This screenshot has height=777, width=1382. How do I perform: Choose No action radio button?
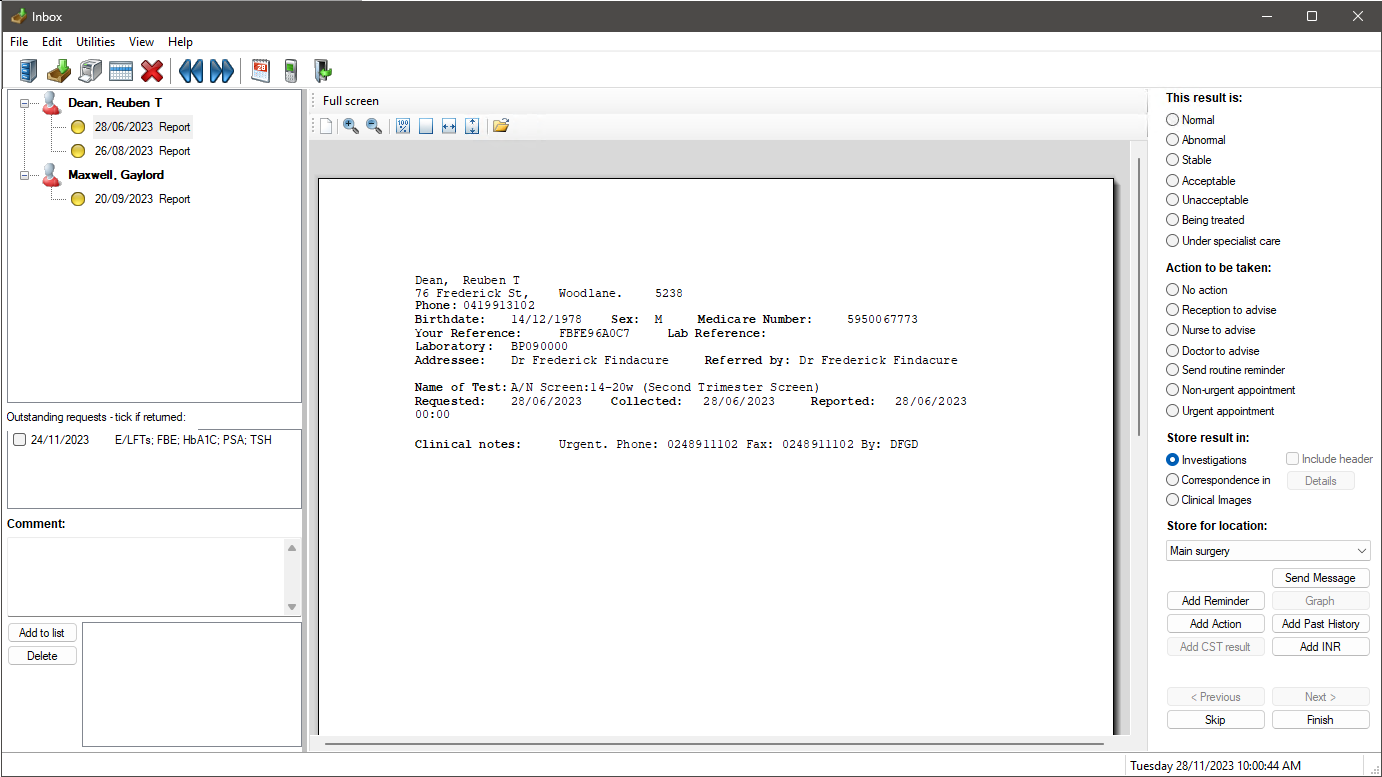[x=1173, y=290]
